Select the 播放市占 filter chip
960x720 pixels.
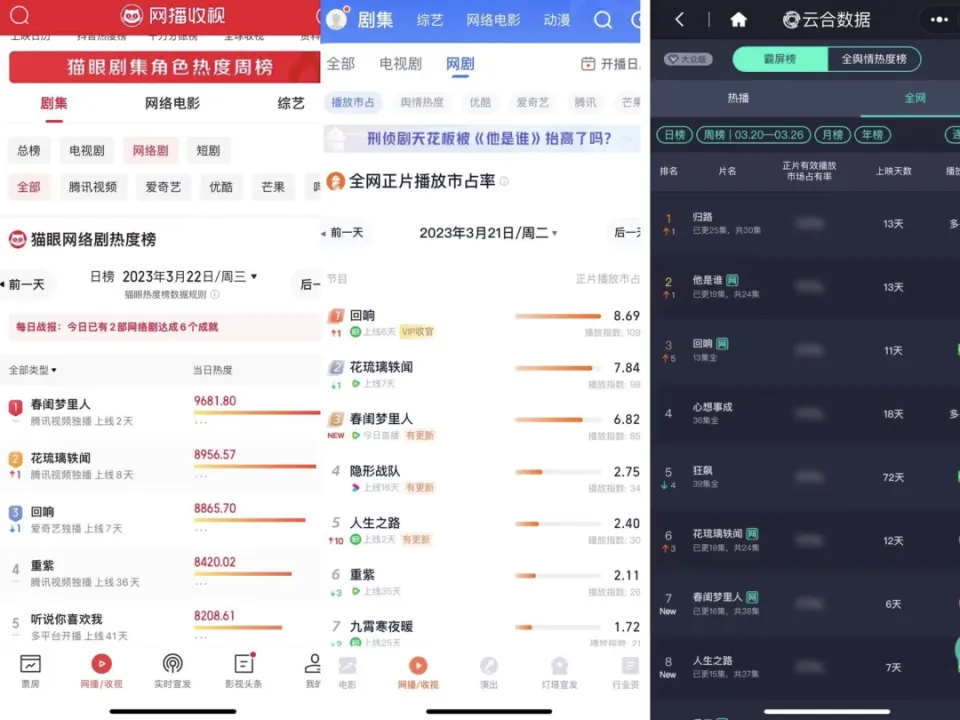(353, 102)
